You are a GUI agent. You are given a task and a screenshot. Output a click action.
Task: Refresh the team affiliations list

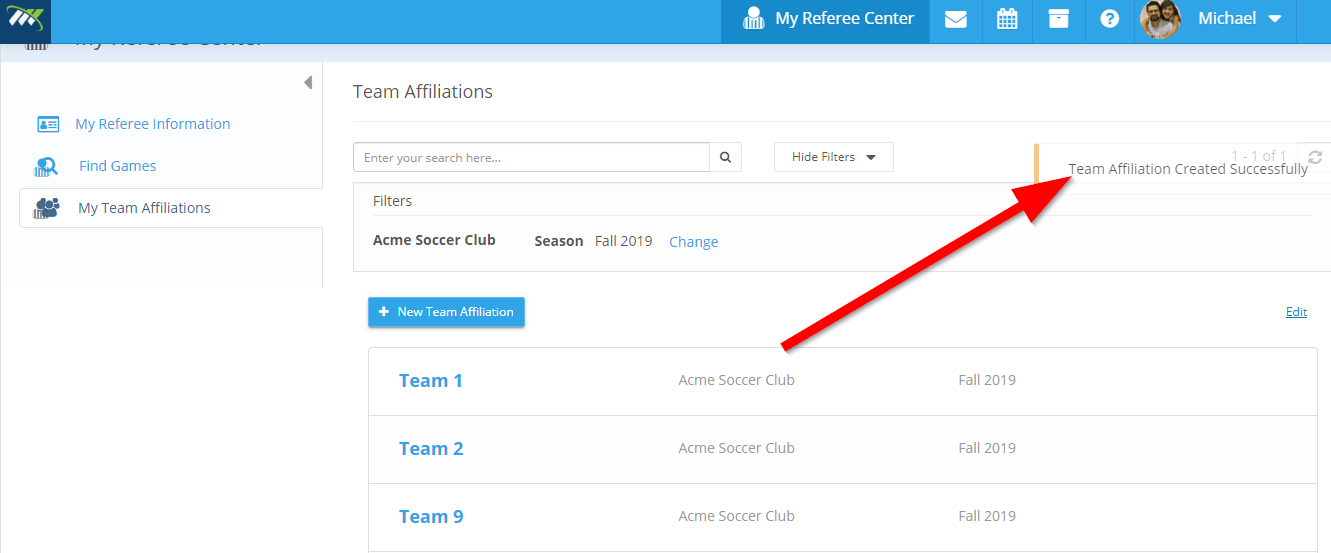pos(1315,157)
